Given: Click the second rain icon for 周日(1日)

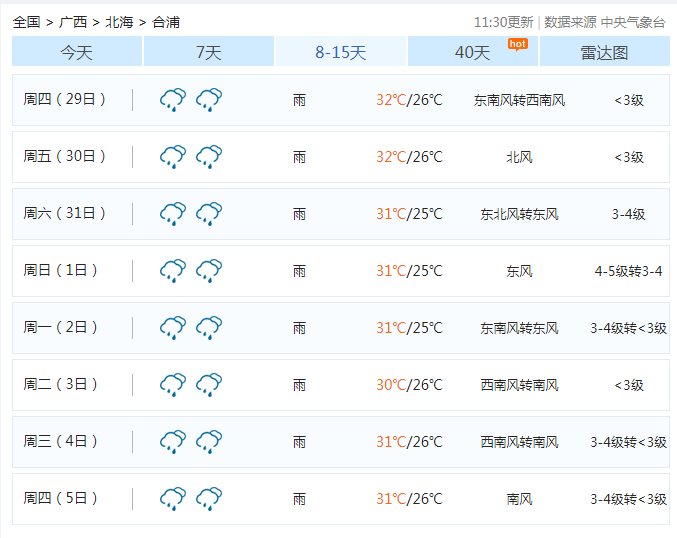Looking at the screenshot, I should coord(209,271).
